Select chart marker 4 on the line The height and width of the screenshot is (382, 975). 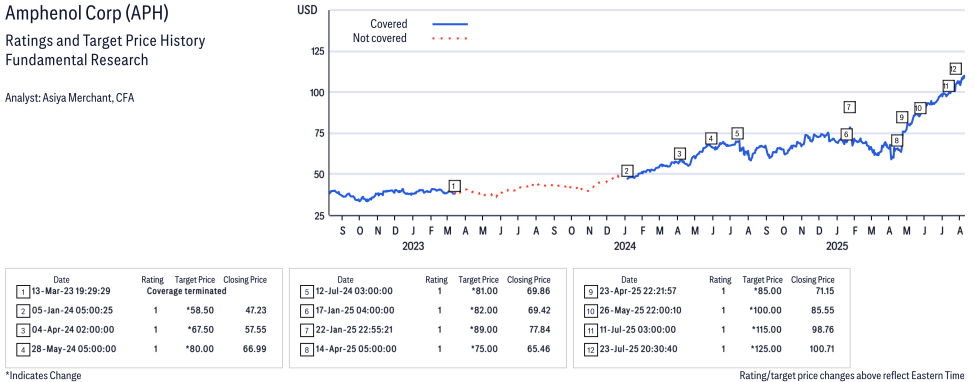click(x=711, y=138)
